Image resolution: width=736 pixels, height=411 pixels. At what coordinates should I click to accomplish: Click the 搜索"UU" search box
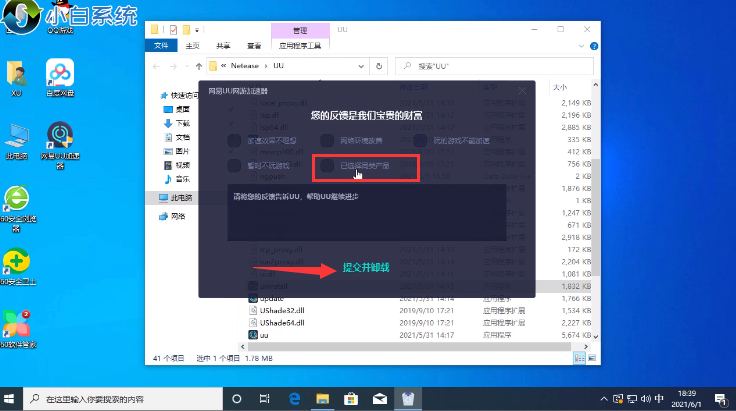495,66
